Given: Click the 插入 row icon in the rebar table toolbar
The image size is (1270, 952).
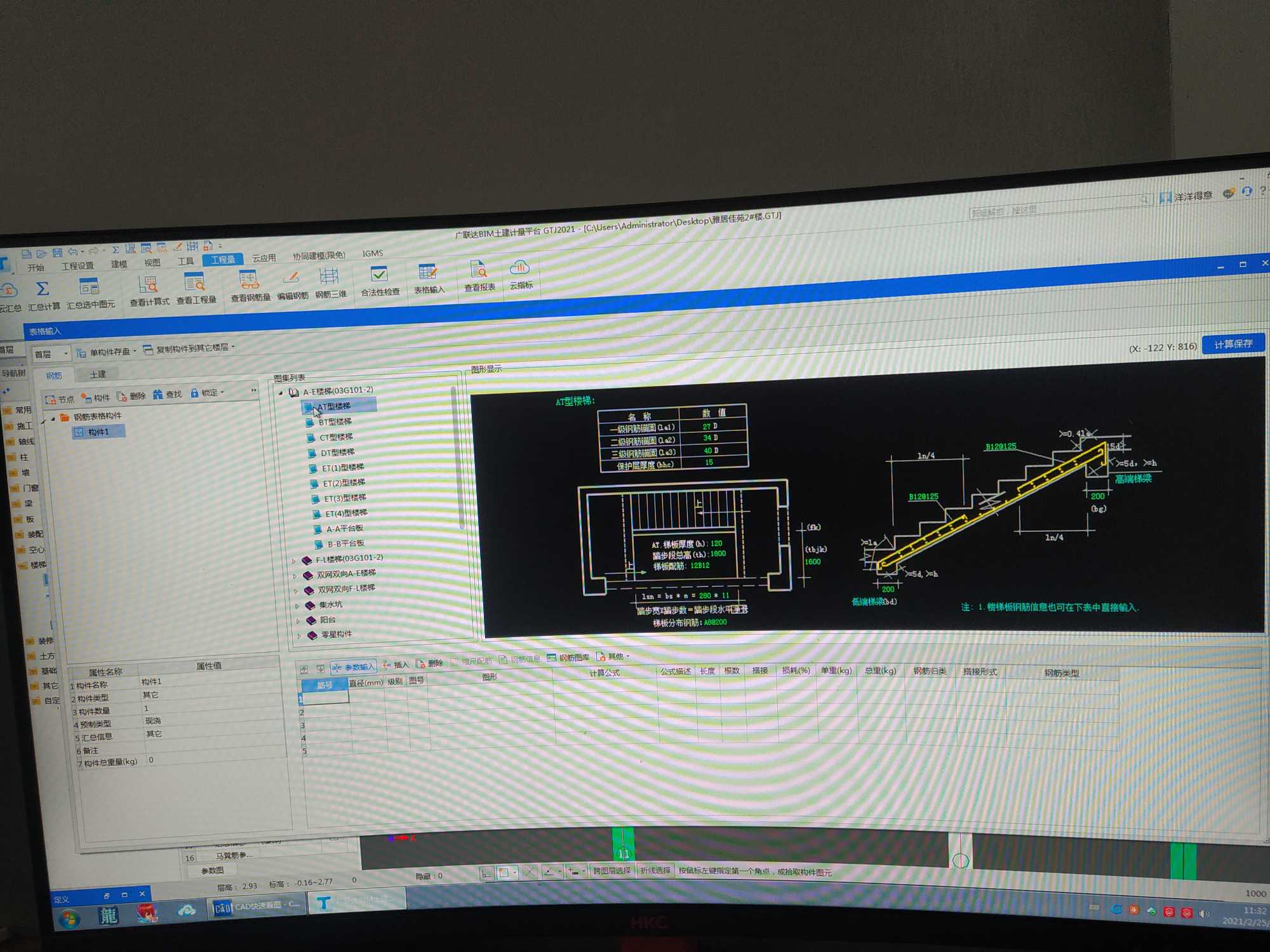Looking at the screenshot, I should pos(387,665).
